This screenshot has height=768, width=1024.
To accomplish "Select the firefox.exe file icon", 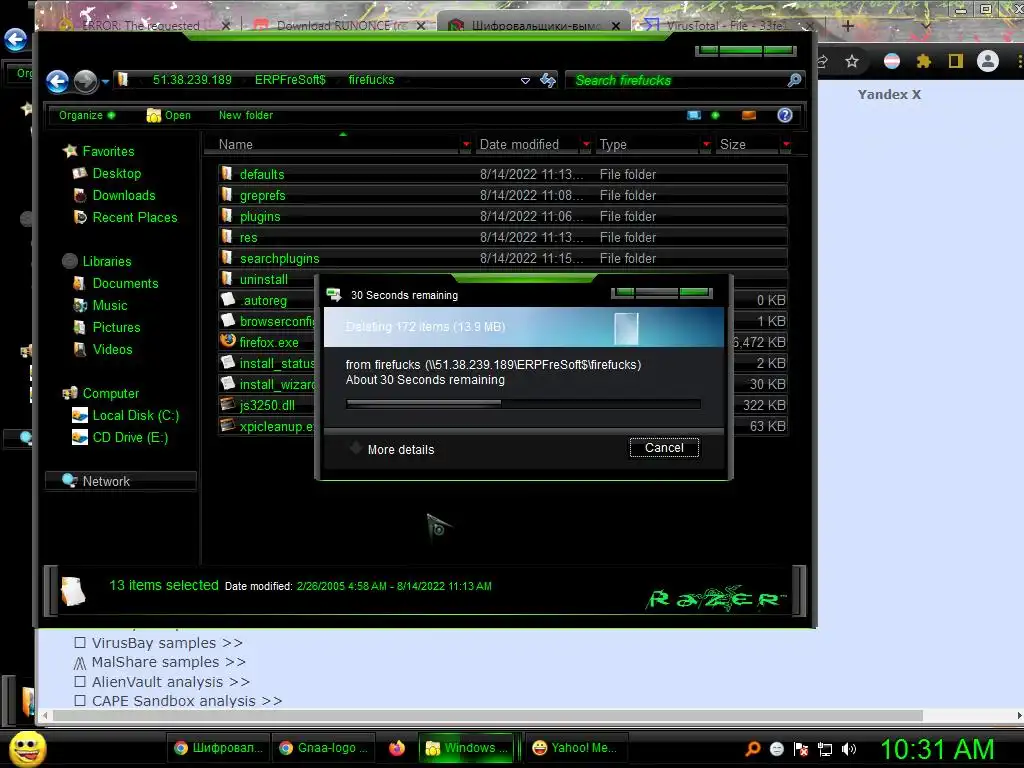I will click(x=228, y=341).
